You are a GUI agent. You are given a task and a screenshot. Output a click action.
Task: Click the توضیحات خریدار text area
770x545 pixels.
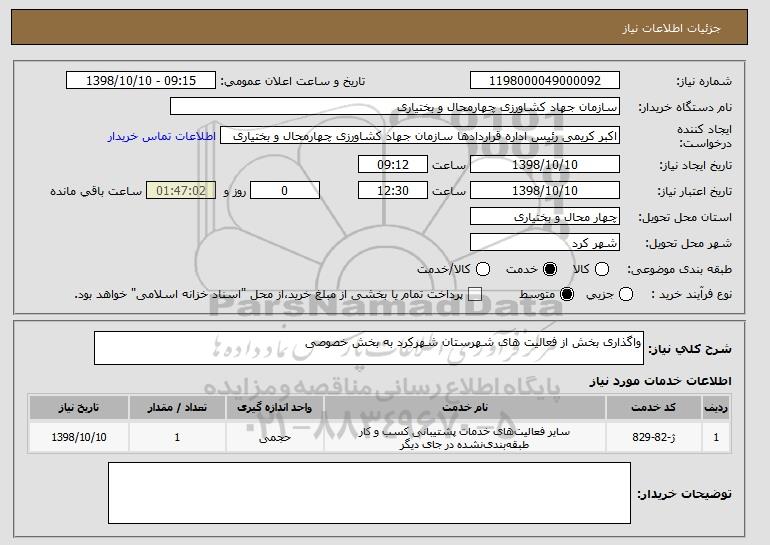(369, 493)
